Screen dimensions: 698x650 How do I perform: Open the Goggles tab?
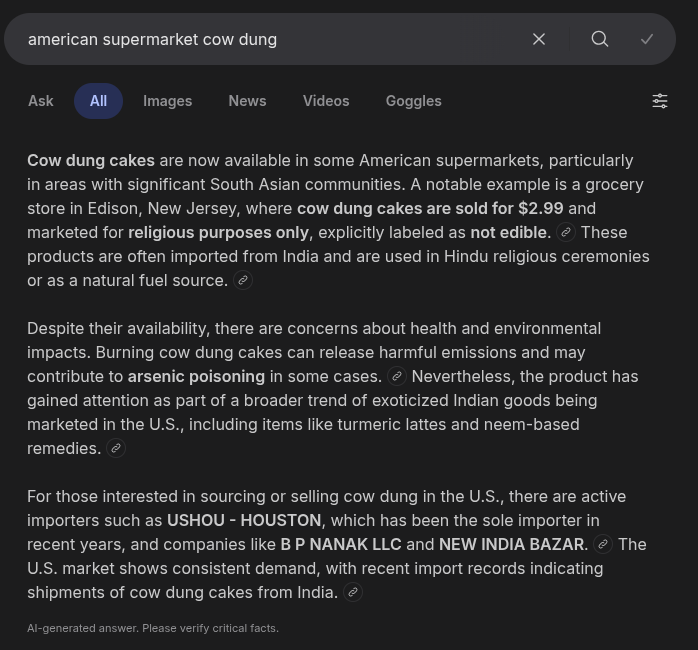coord(413,101)
